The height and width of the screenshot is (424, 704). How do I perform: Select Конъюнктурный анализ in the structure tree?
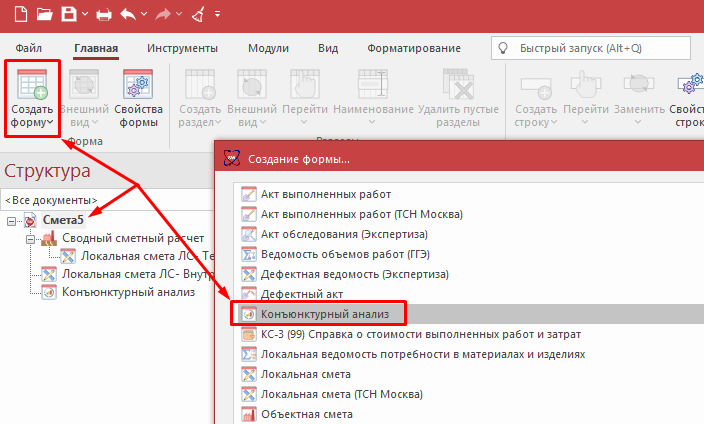click(x=128, y=291)
